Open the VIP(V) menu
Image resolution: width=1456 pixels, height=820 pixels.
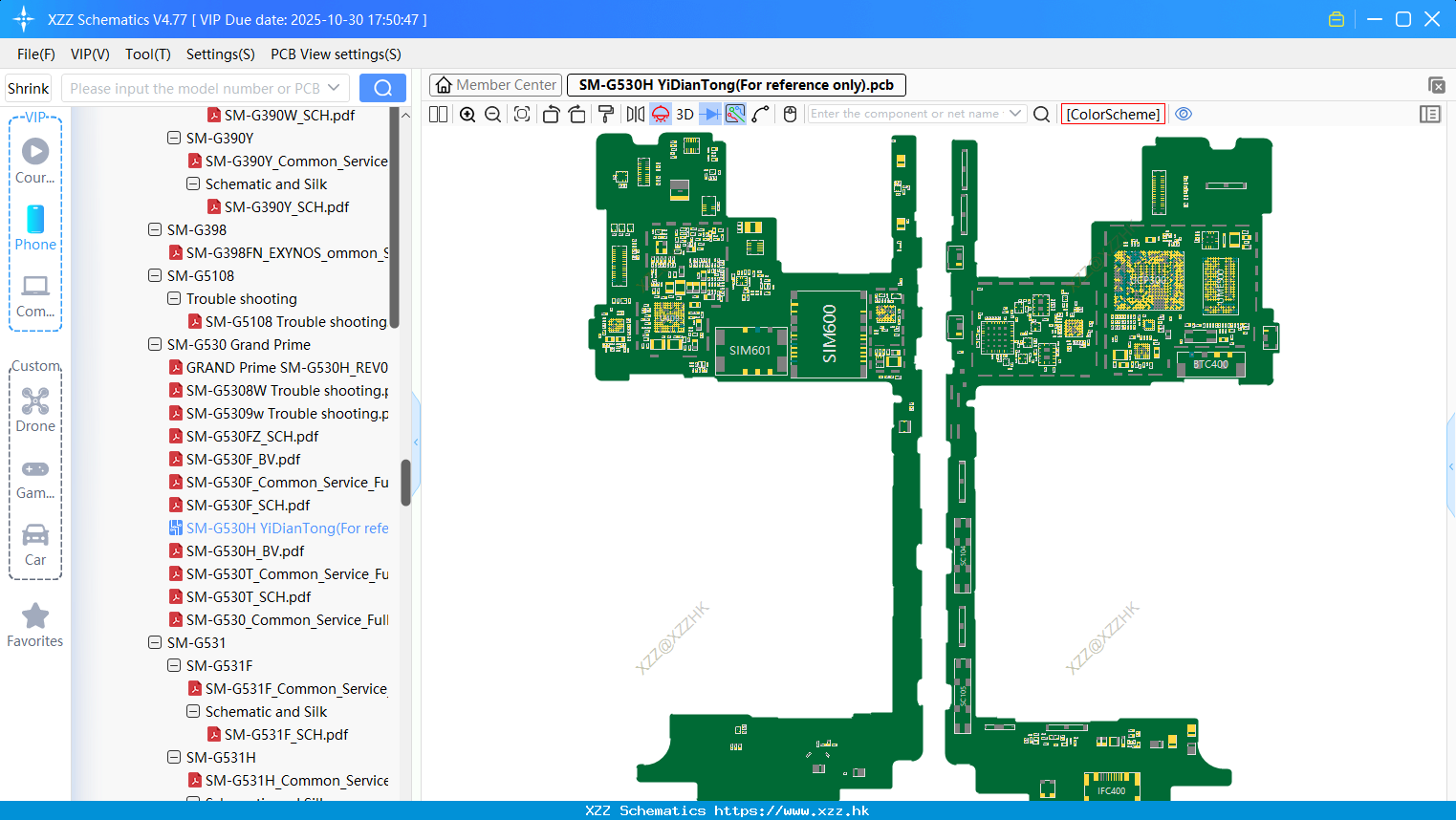[x=90, y=54]
